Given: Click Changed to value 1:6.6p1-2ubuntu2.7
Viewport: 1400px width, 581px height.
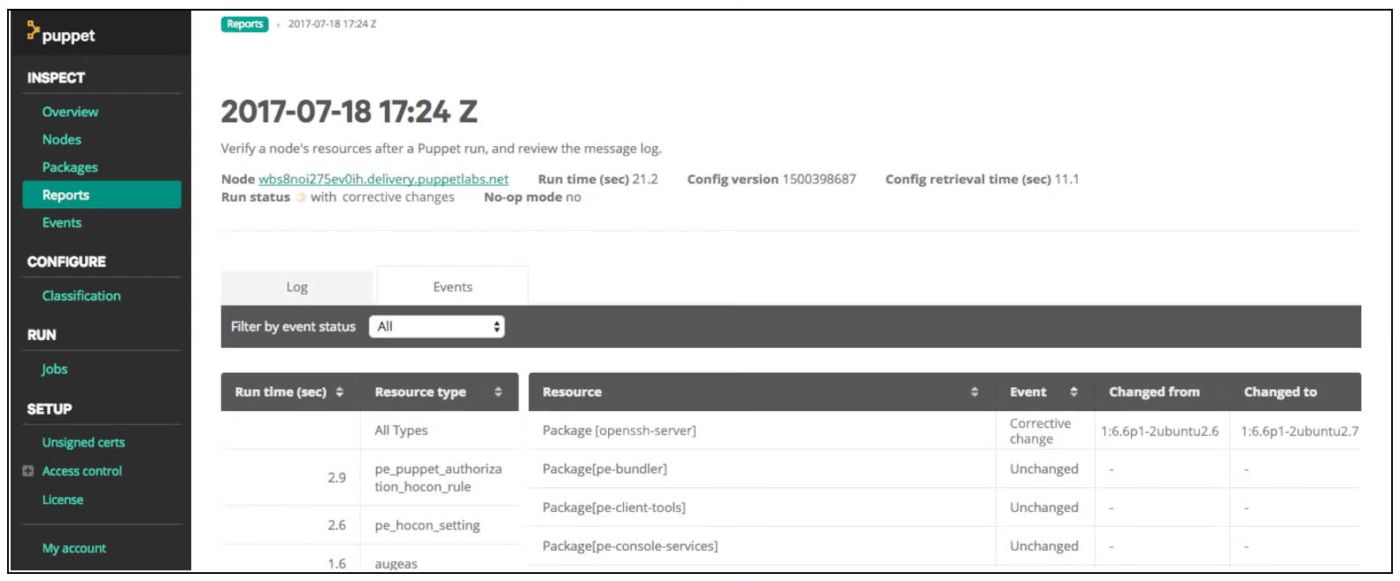Looking at the screenshot, I should click(x=1299, y=431).
